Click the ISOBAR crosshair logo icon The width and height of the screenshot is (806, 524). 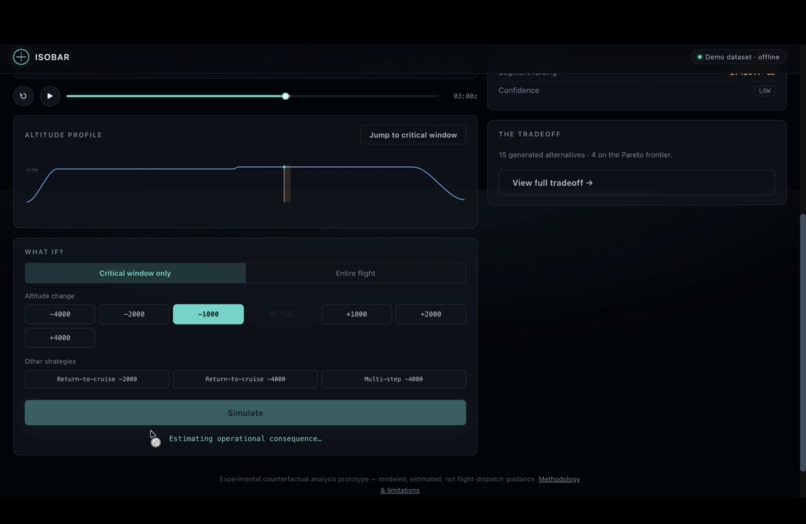pyautogui.click(x=21, y=57)
